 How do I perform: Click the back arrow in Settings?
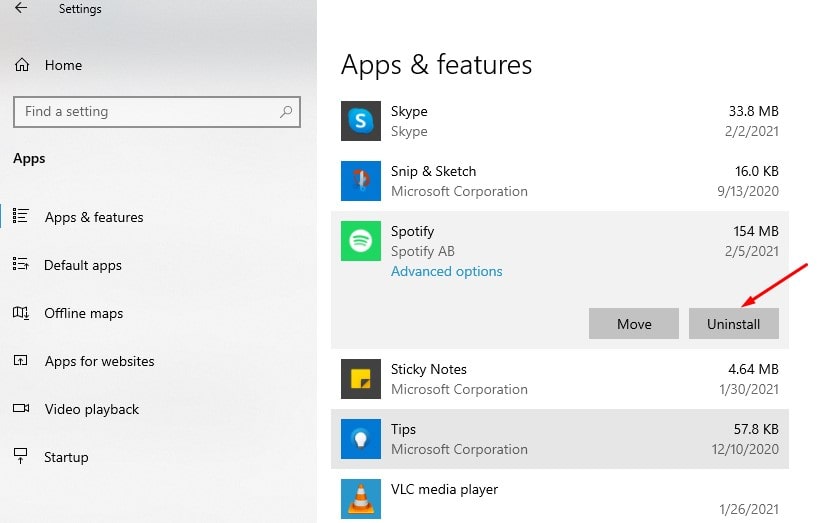pyautogui.click(x=21, y=8)
